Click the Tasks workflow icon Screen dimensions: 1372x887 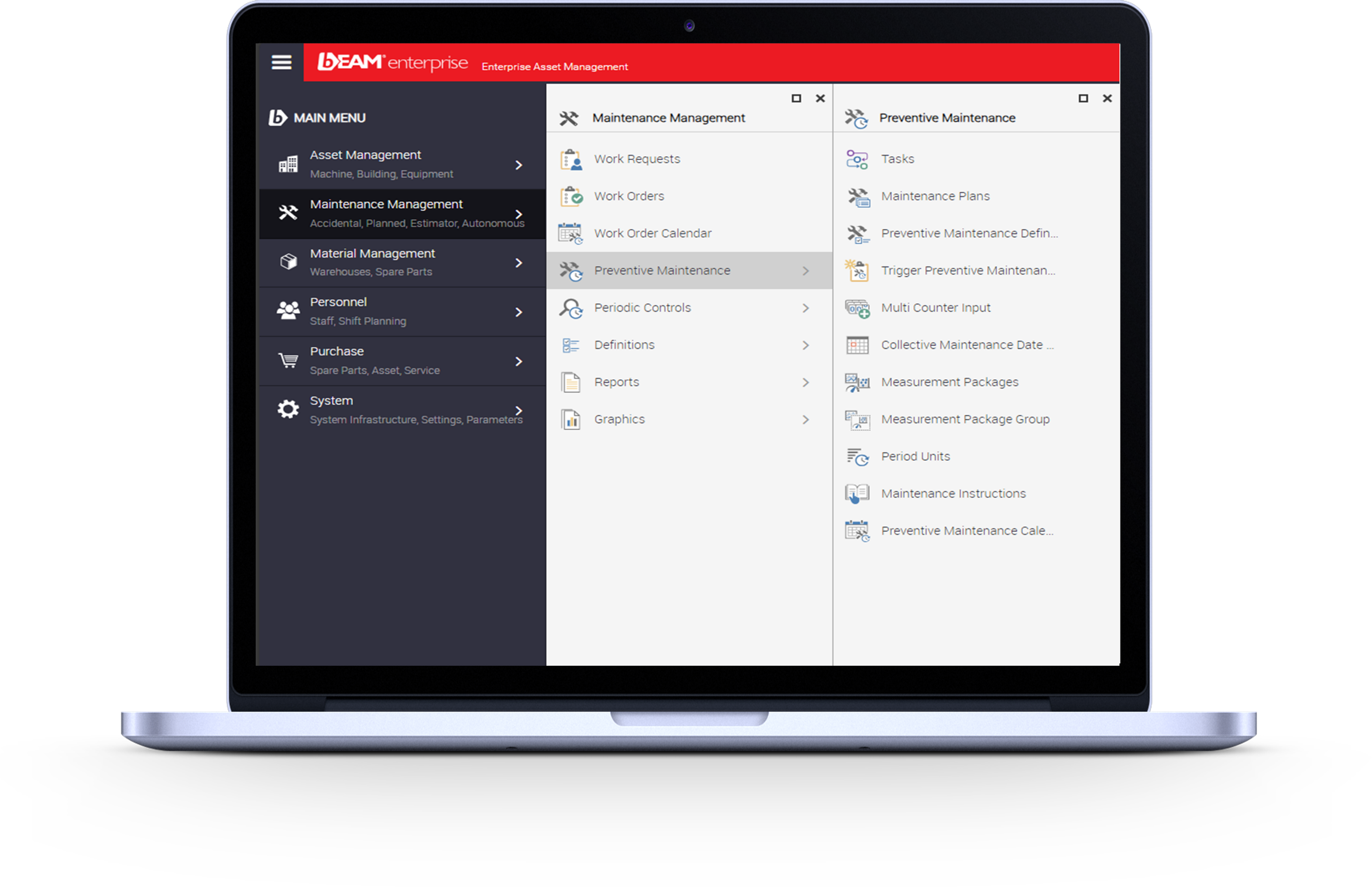[x=857, y=159]
